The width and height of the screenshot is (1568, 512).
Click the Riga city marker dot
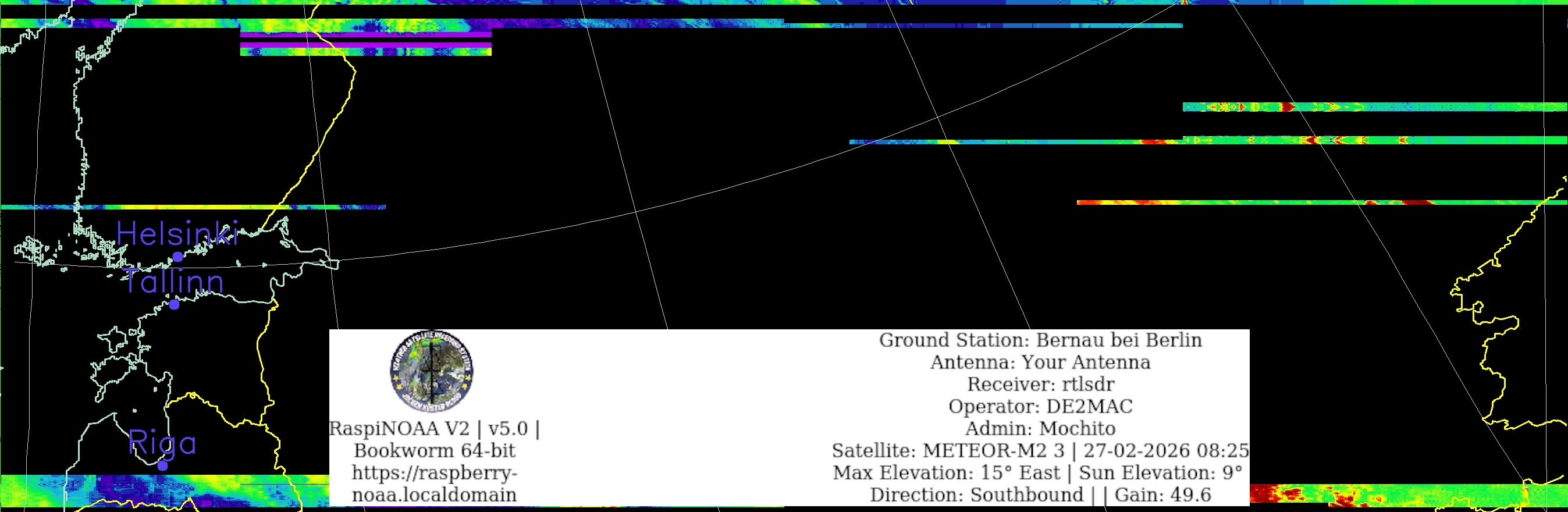coord(162,465)
